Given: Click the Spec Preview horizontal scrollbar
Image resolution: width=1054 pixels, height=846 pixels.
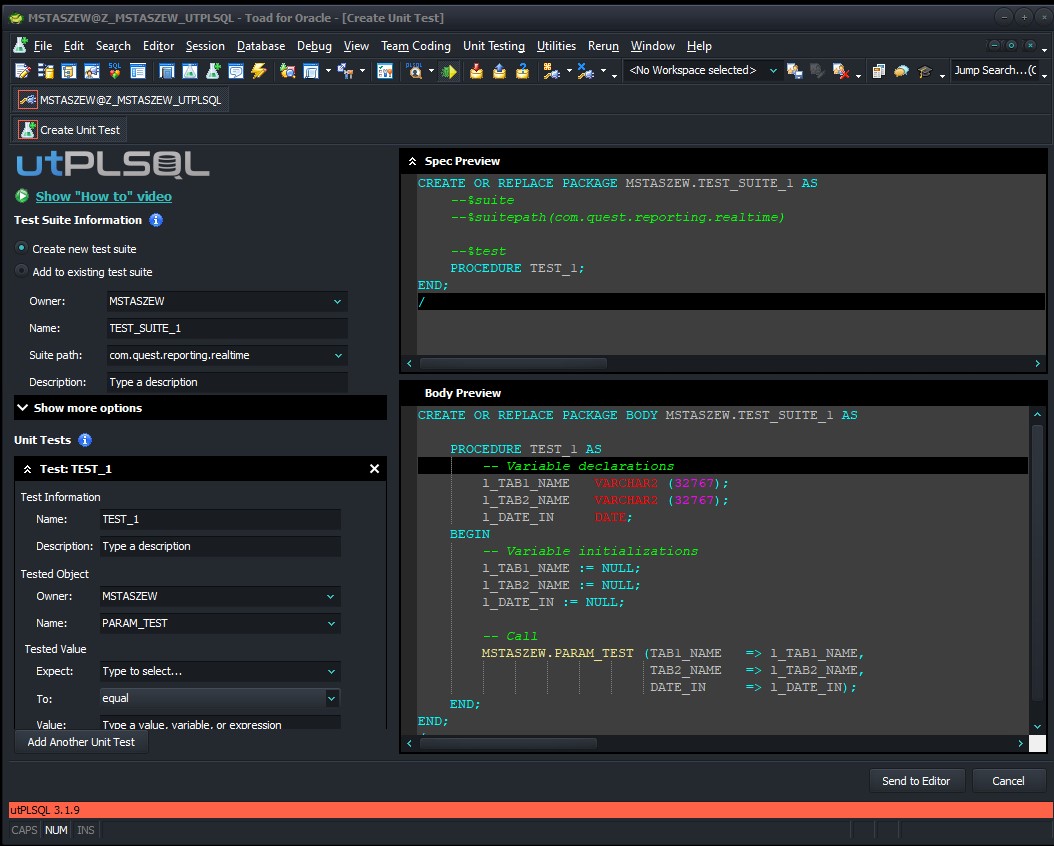Looking at the screenshot, I should coord(512,363).
